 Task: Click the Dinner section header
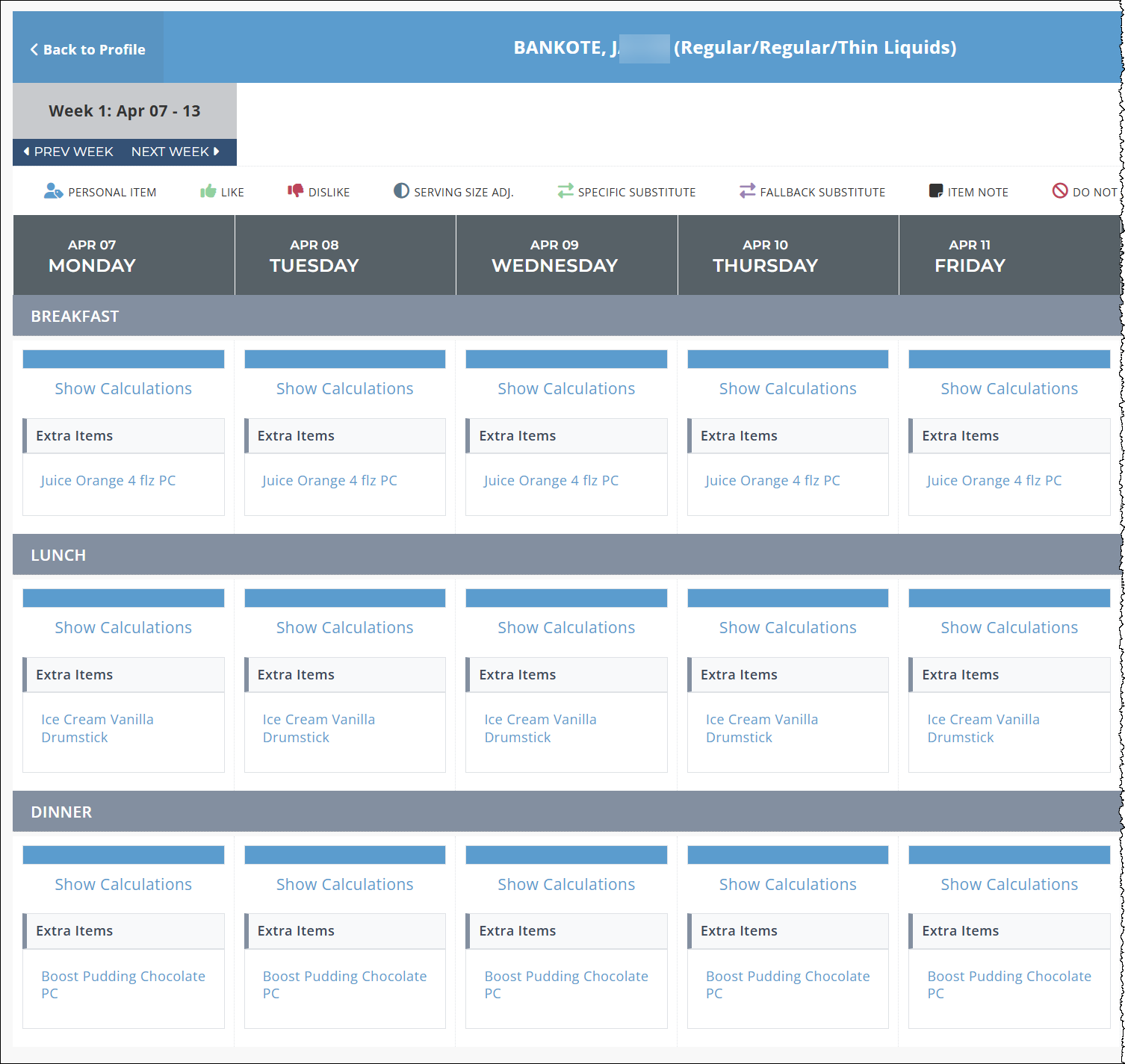(x=567, y=812)
